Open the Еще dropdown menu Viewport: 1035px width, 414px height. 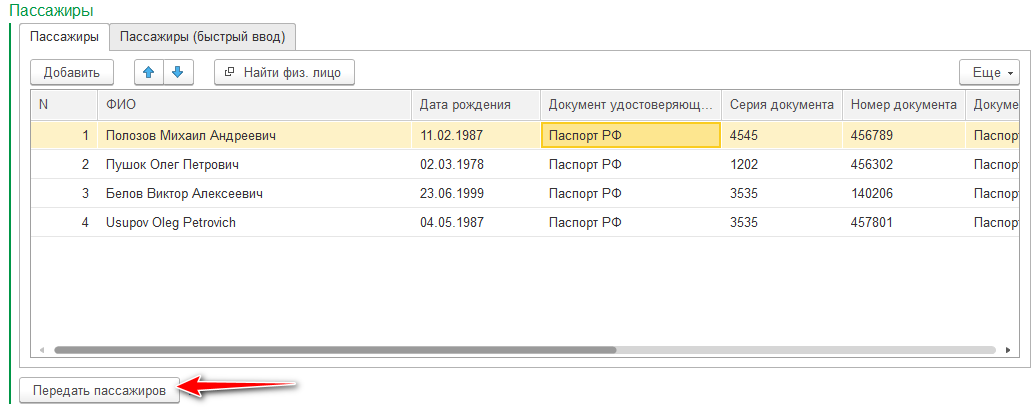pos(988,72)
